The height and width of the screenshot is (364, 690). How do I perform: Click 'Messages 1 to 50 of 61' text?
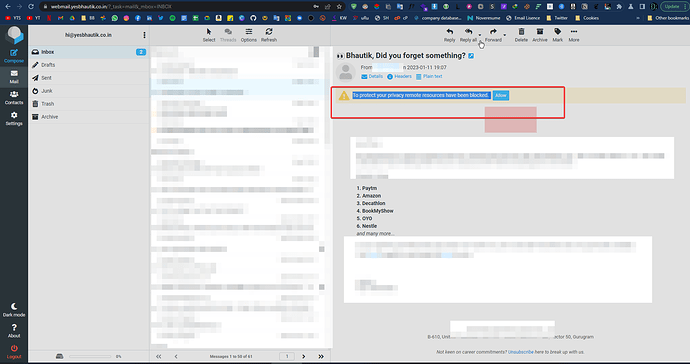(231, 357)
